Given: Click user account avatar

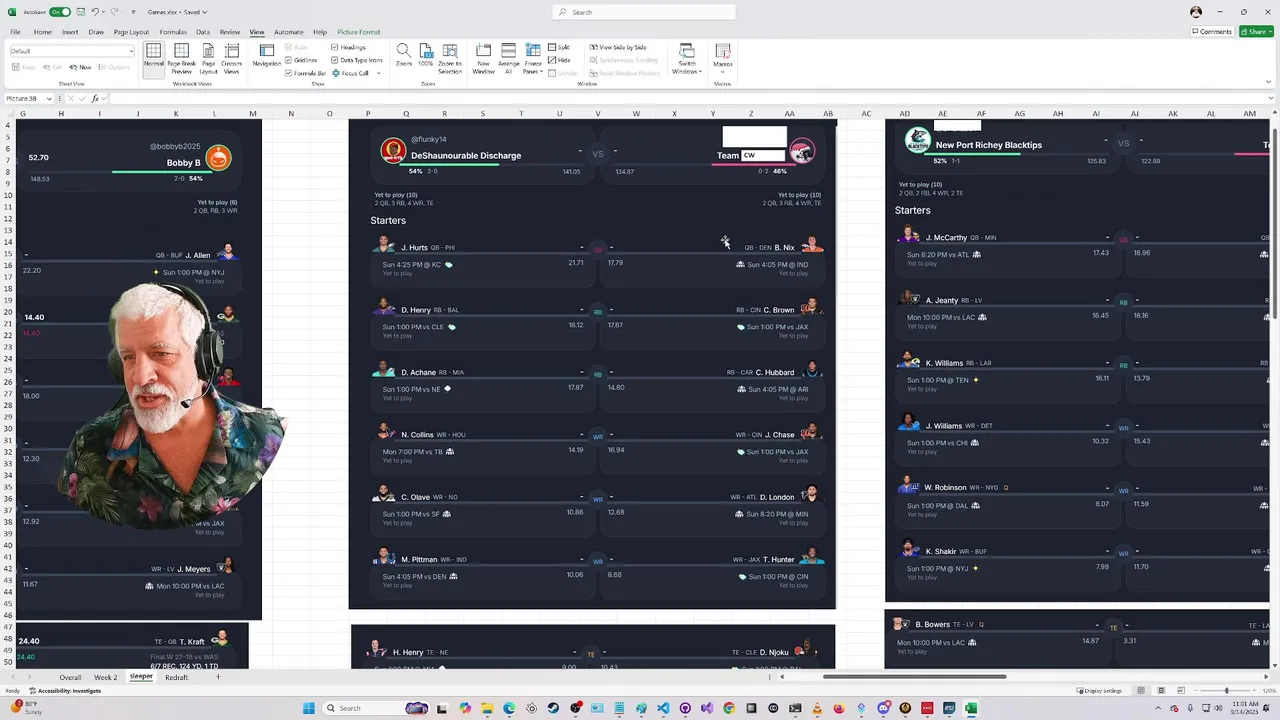Looking at the screenshot, I should coord(1196,12).
